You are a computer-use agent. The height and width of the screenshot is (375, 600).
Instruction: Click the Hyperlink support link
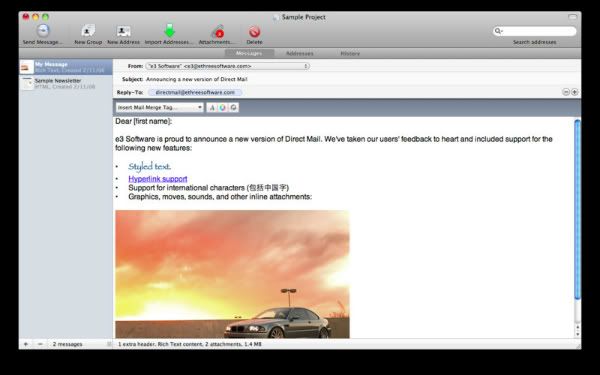pyautogui.click(x=158, y=179)
